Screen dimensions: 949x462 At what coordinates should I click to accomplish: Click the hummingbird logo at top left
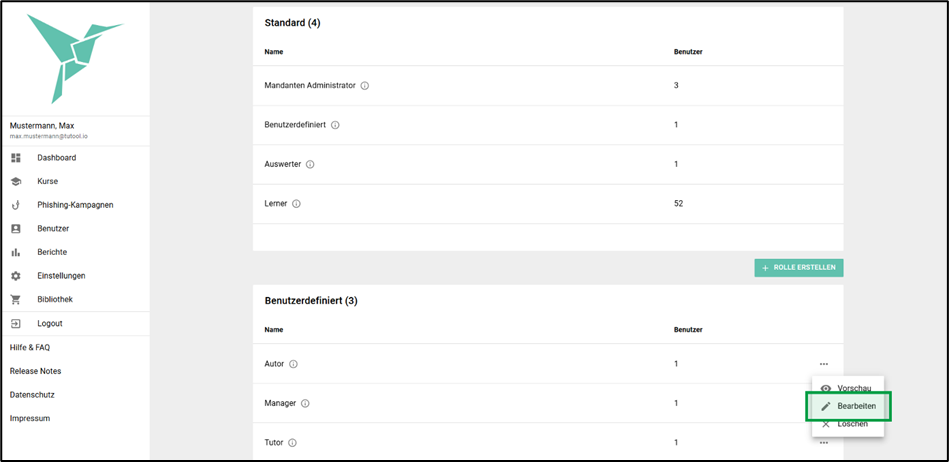click(x=75, y=58)
